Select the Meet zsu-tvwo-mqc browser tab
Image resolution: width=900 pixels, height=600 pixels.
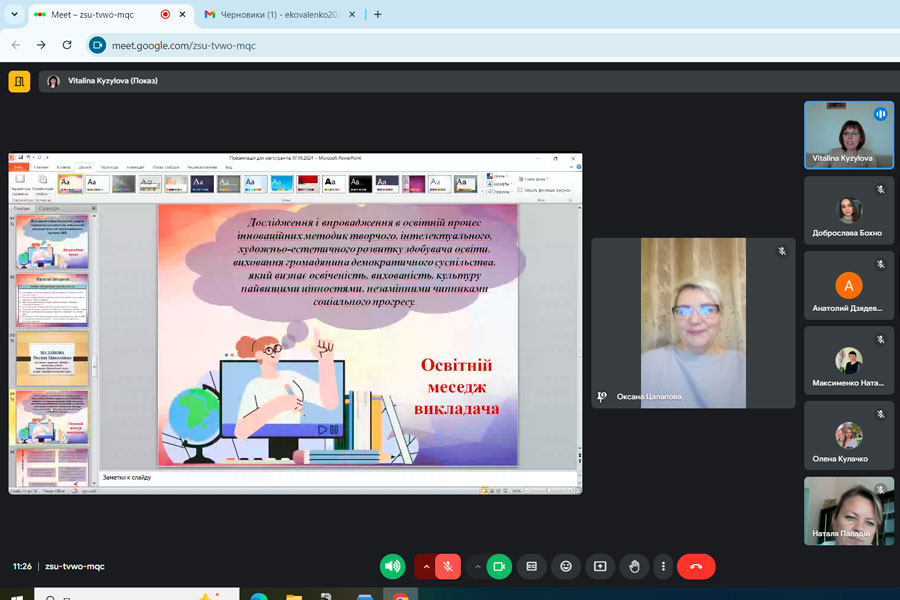[100, 14]
